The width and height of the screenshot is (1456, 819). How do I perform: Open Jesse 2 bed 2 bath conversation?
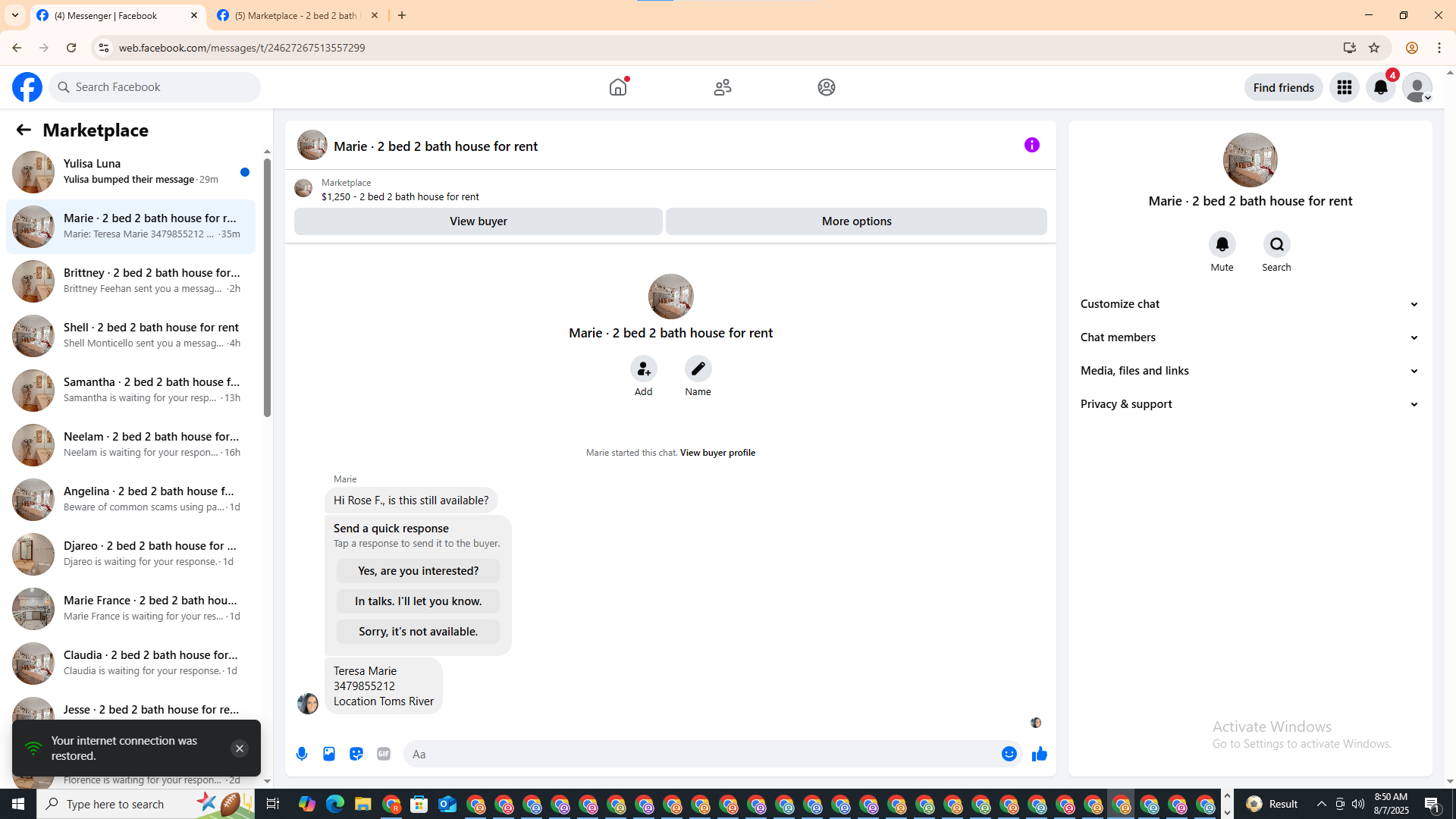pos(130,710)
